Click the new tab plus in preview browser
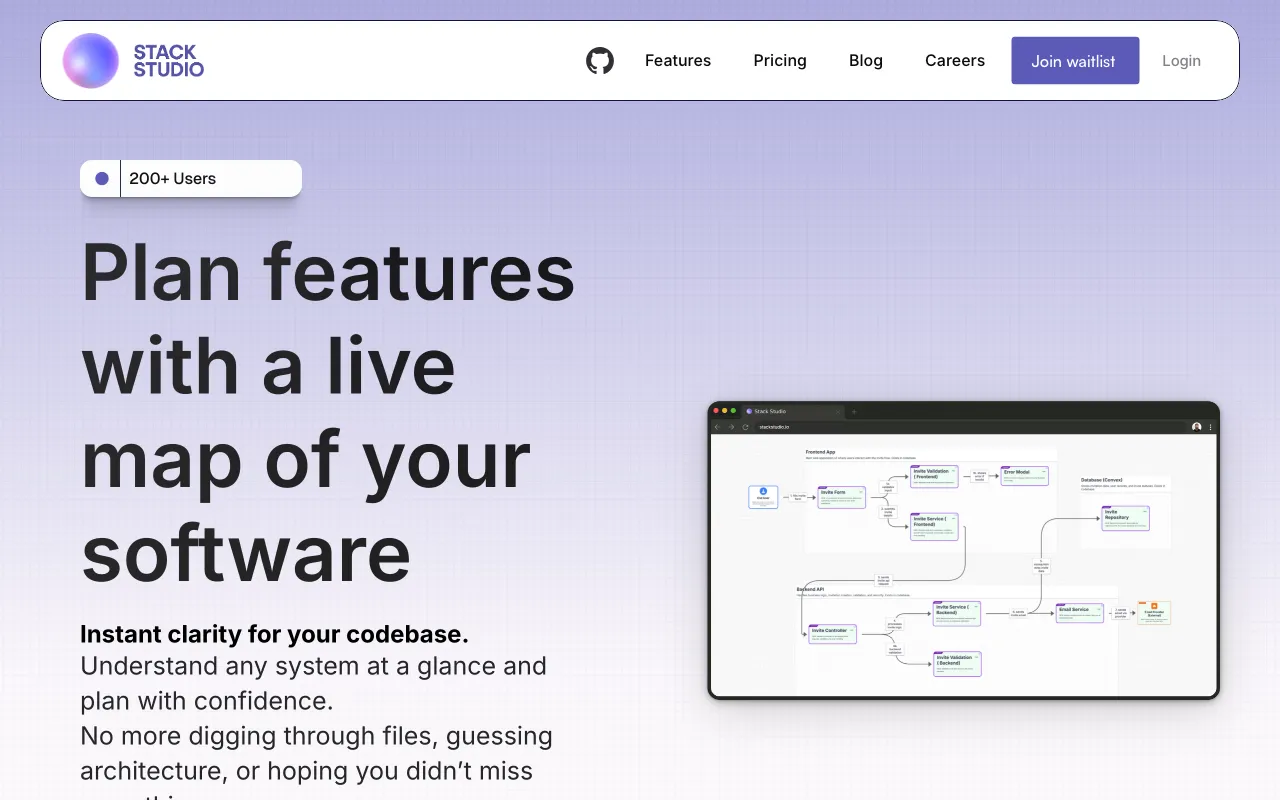Viewport: 1280px width, 800px height. (x=854, y=411)
